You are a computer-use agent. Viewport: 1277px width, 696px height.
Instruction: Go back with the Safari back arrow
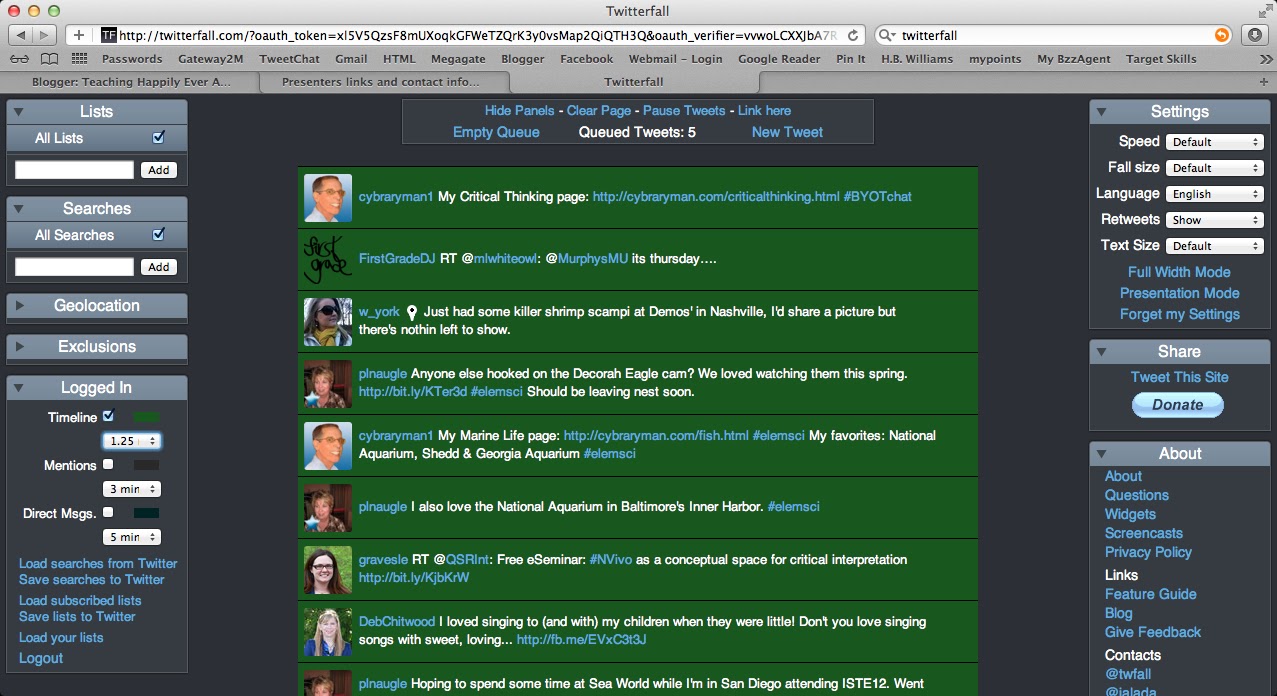19,35
